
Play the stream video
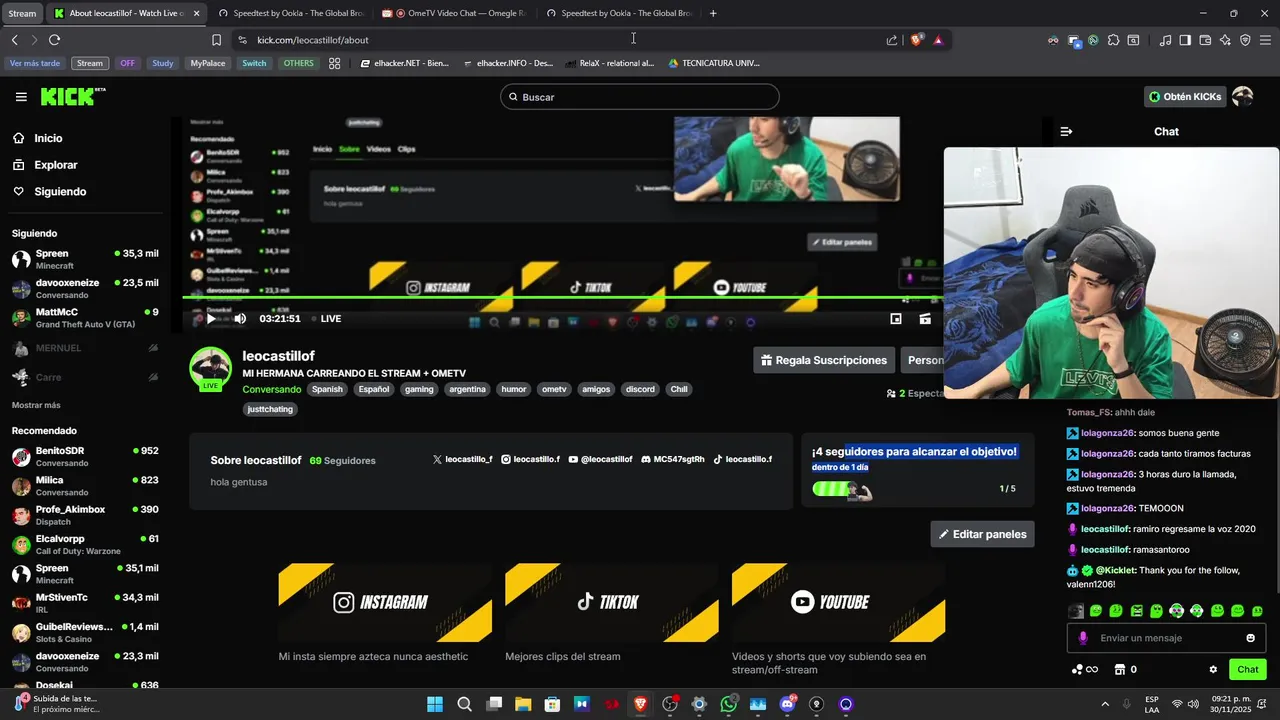(x=209, y=319)
